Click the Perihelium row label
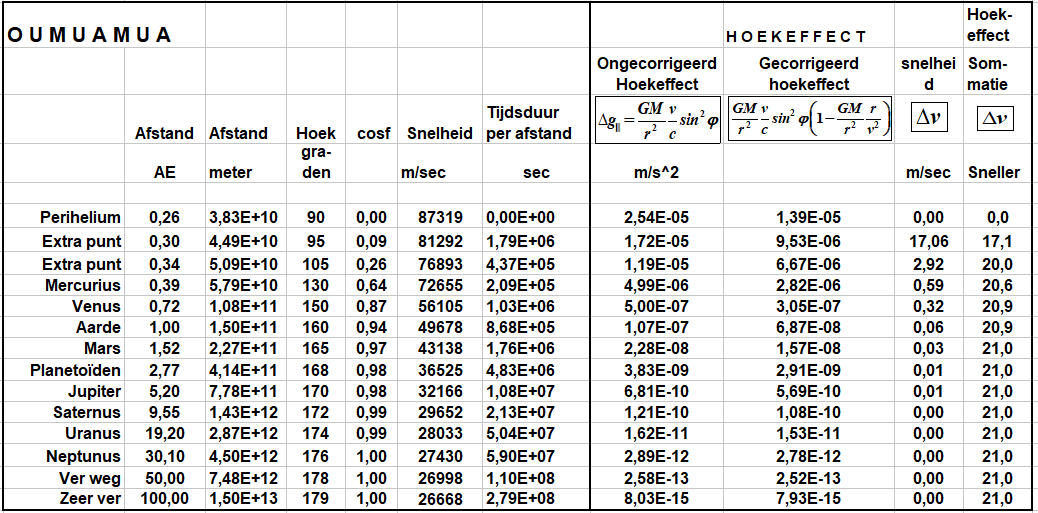1038x513 pixels. coord(80,218)
